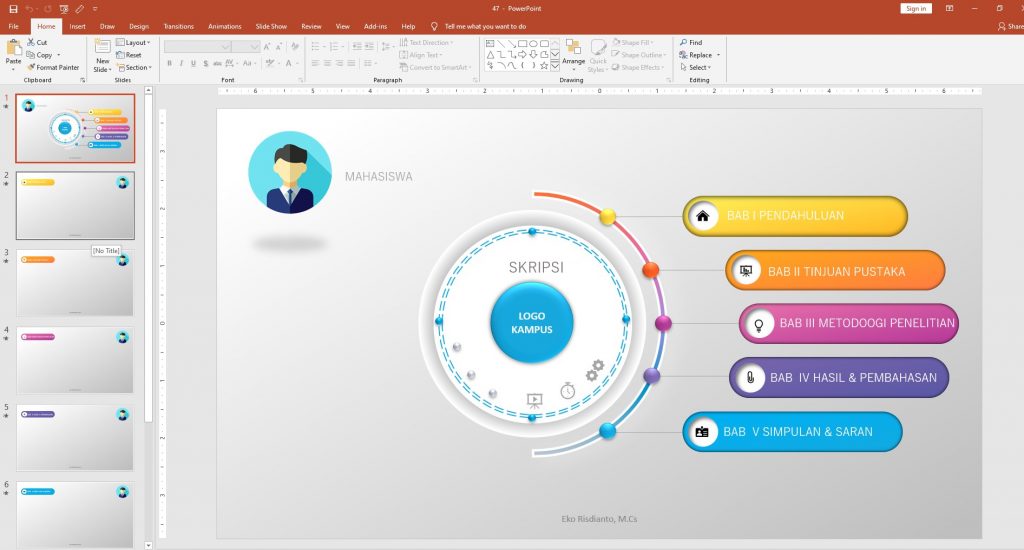The height and width of the screenshot is (550, 1024).
Task: Open the Select dropdown in Editing group
Action: [696, 67]
